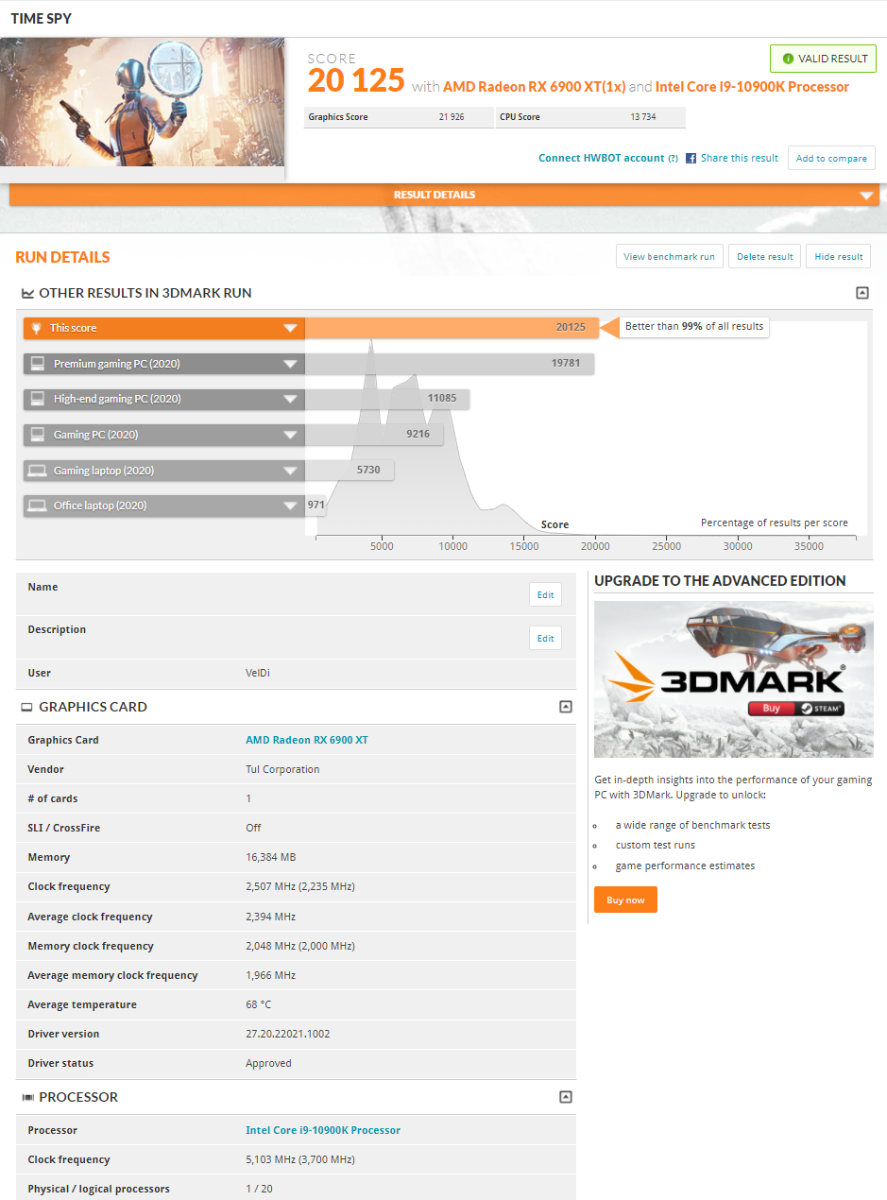The width and height of the screenshot is (887, 1200).
Task: Click Share this result link
Action: pyautogui.click(x=739, y=158)
